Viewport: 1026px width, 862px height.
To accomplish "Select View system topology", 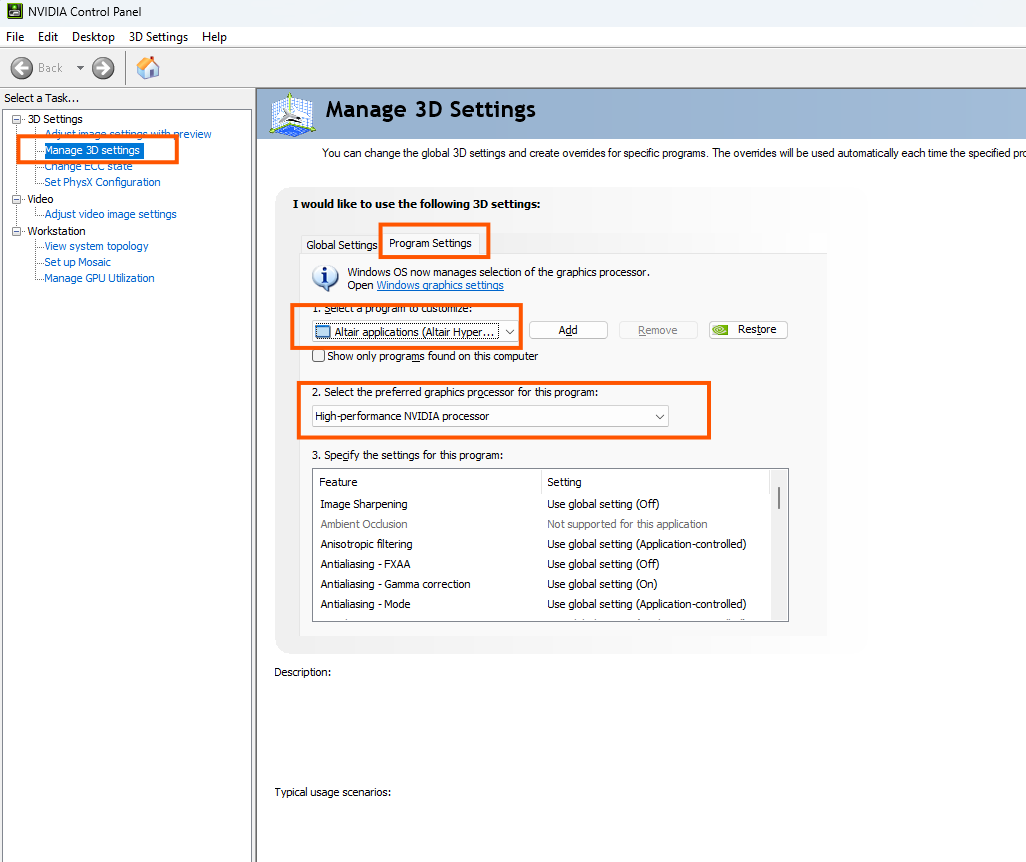I will [x=96, y=246].
